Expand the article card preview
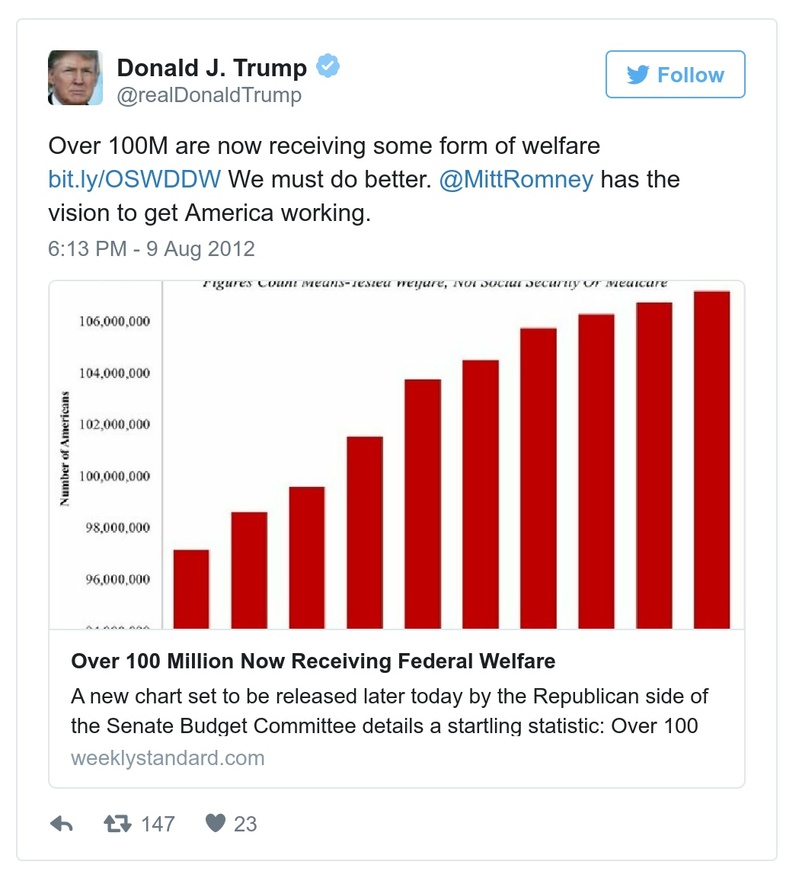799x884 pixels. [400, 700]
